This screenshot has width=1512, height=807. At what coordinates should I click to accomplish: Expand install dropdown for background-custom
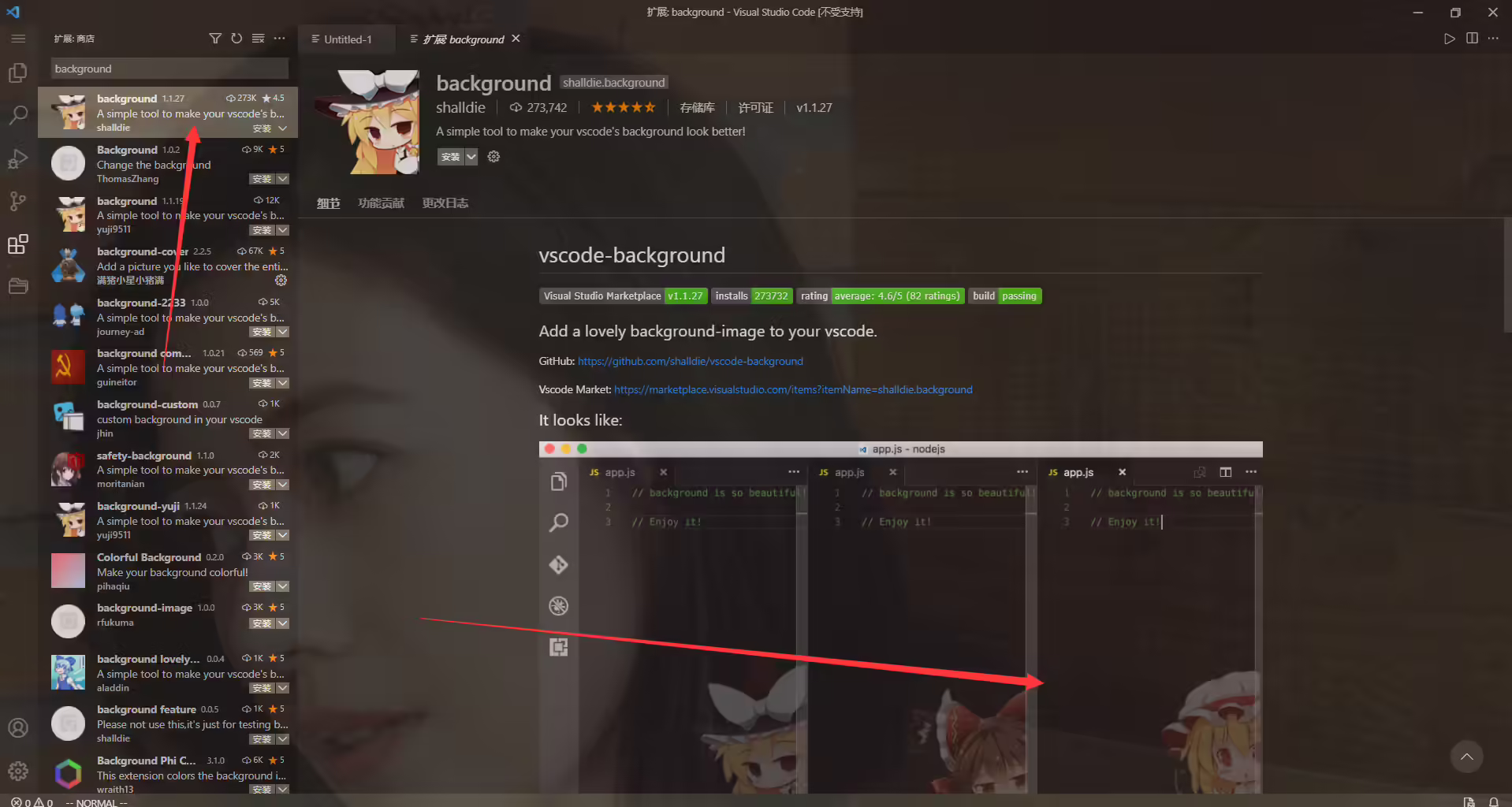[x=283, y=433]
